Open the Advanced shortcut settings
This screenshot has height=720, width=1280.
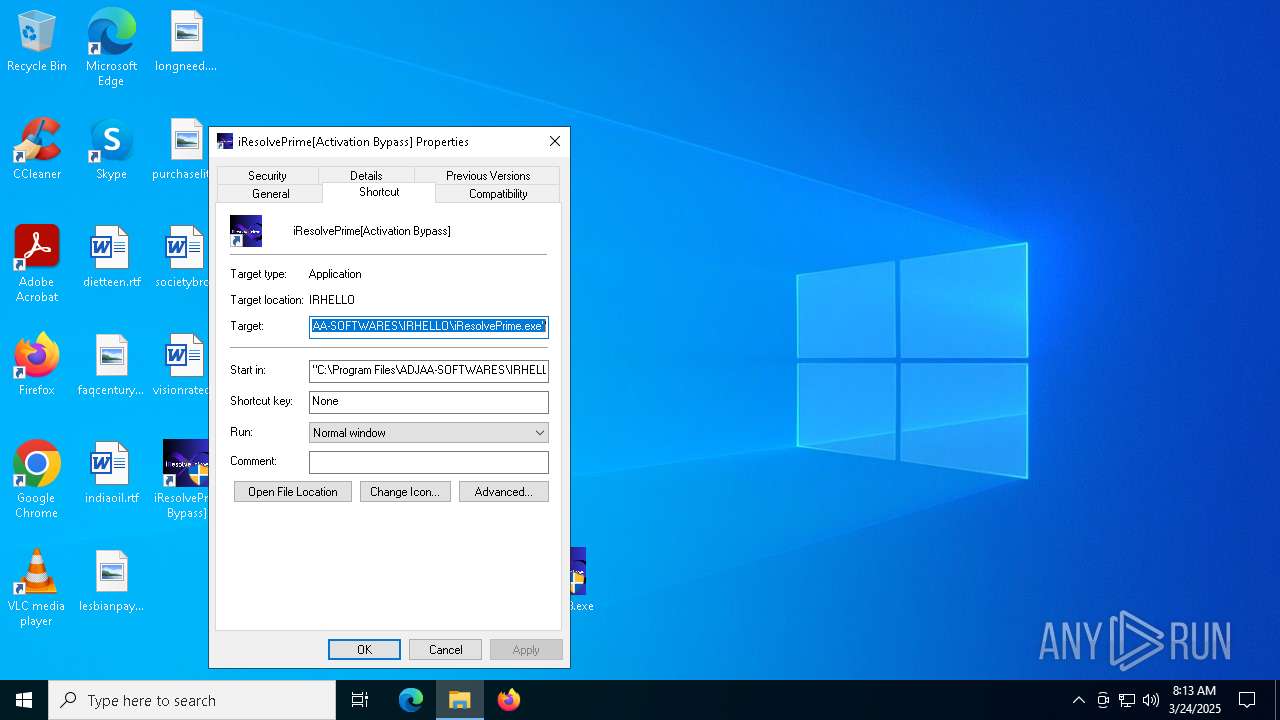(504, 492)
